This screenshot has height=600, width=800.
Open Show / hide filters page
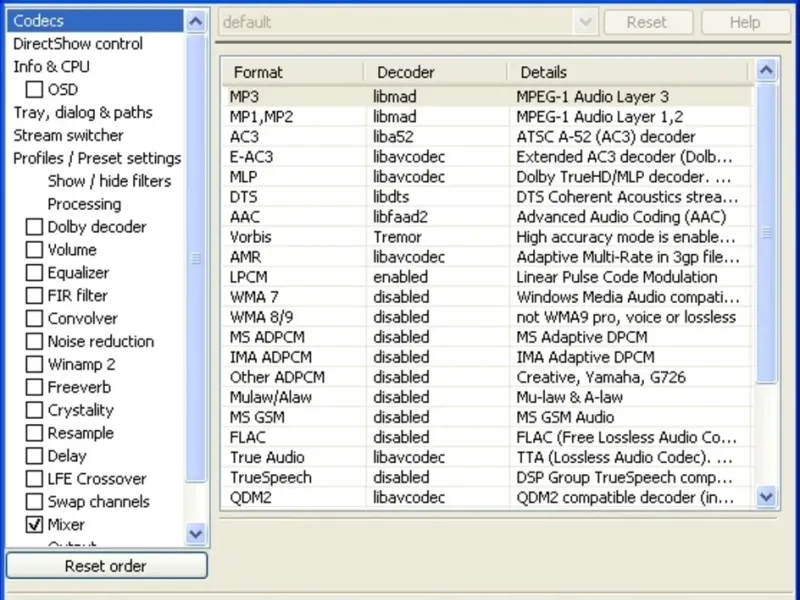tap(109, 181)
